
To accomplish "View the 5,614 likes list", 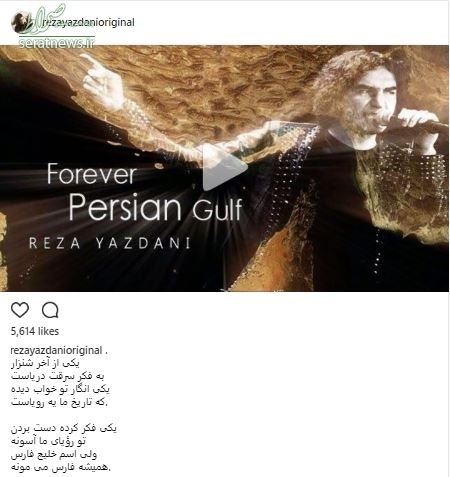I will [x=35, y=331].
